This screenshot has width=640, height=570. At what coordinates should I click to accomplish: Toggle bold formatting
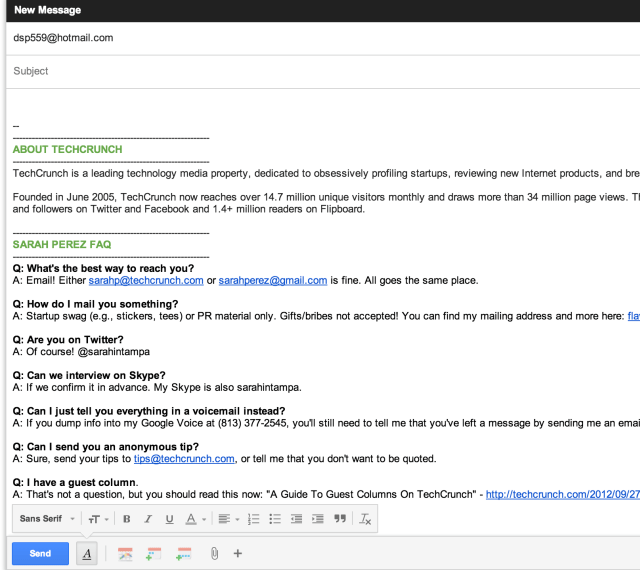(127, 519)
